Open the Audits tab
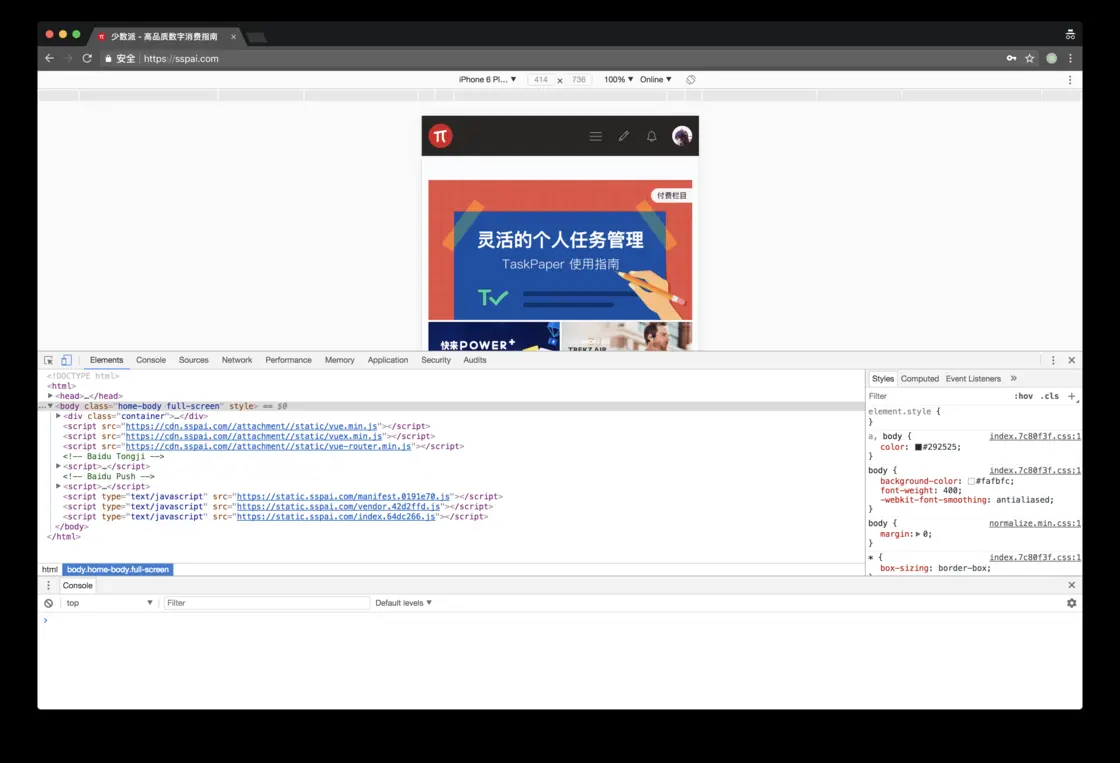The image size is (1120, 763). click(x=475, y=360)
